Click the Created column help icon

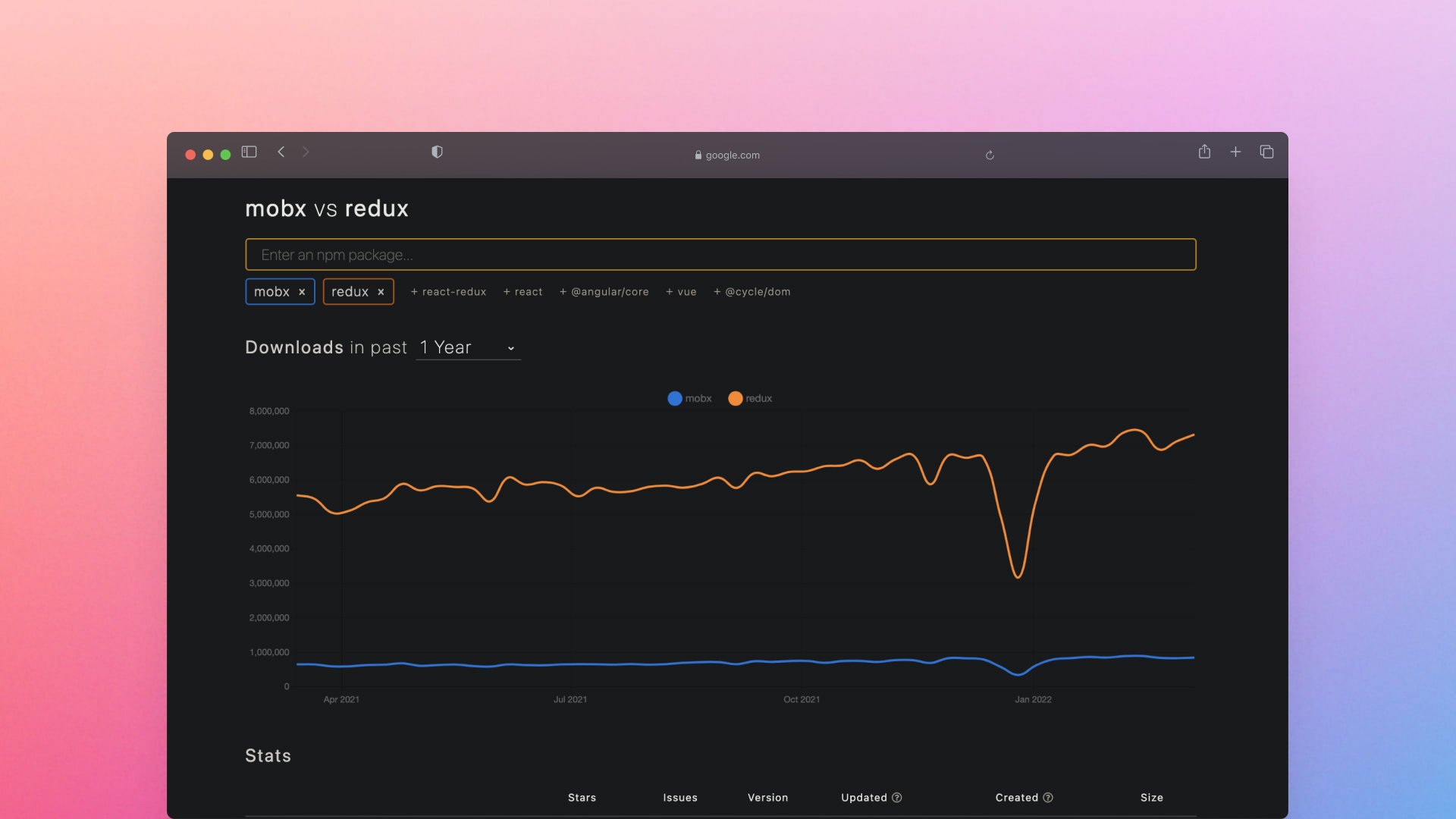pyautogui.click(x=1048, y=797)
